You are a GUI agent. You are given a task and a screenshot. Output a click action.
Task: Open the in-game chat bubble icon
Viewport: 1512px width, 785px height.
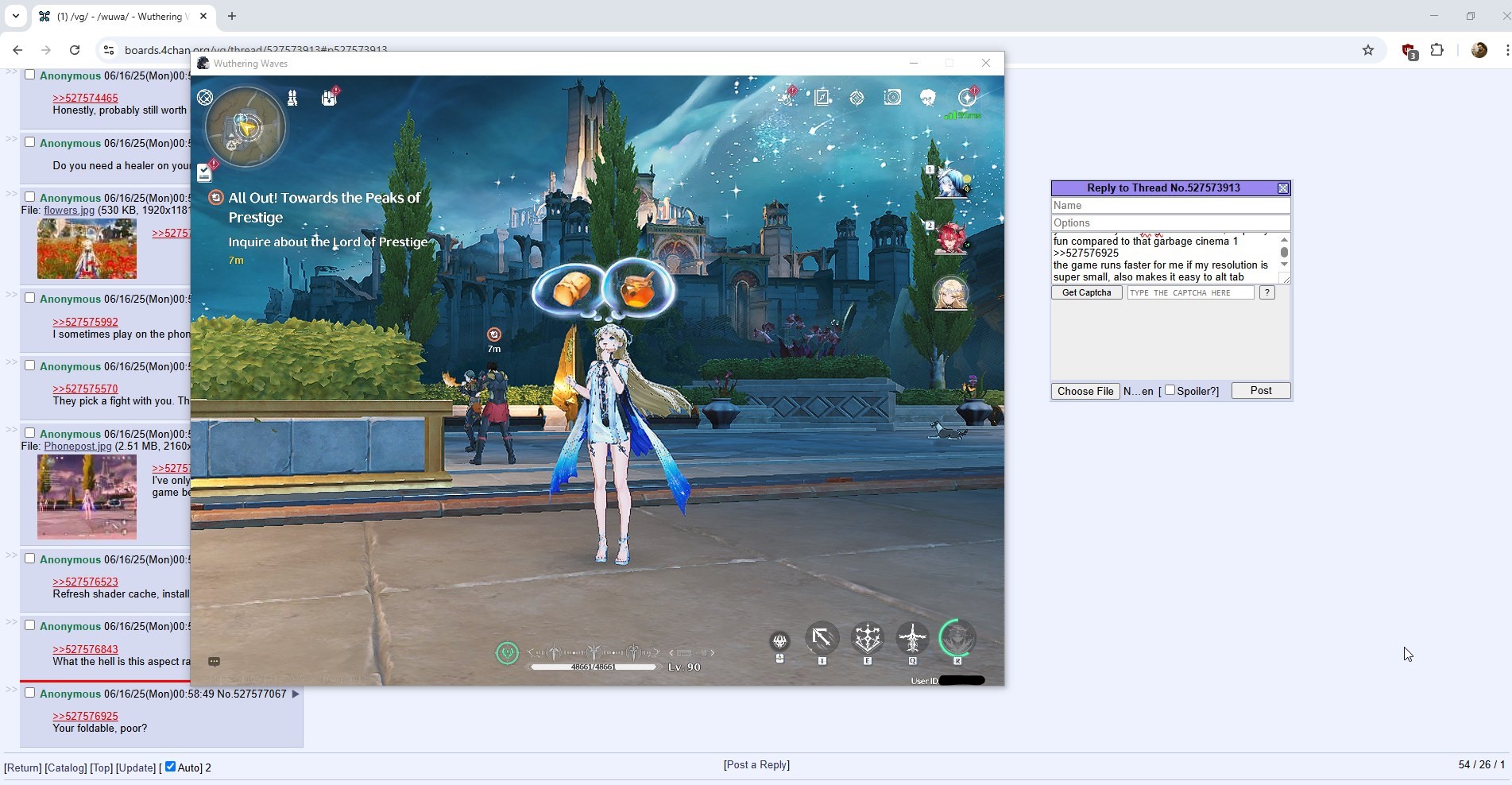click(x=214, y=661)
